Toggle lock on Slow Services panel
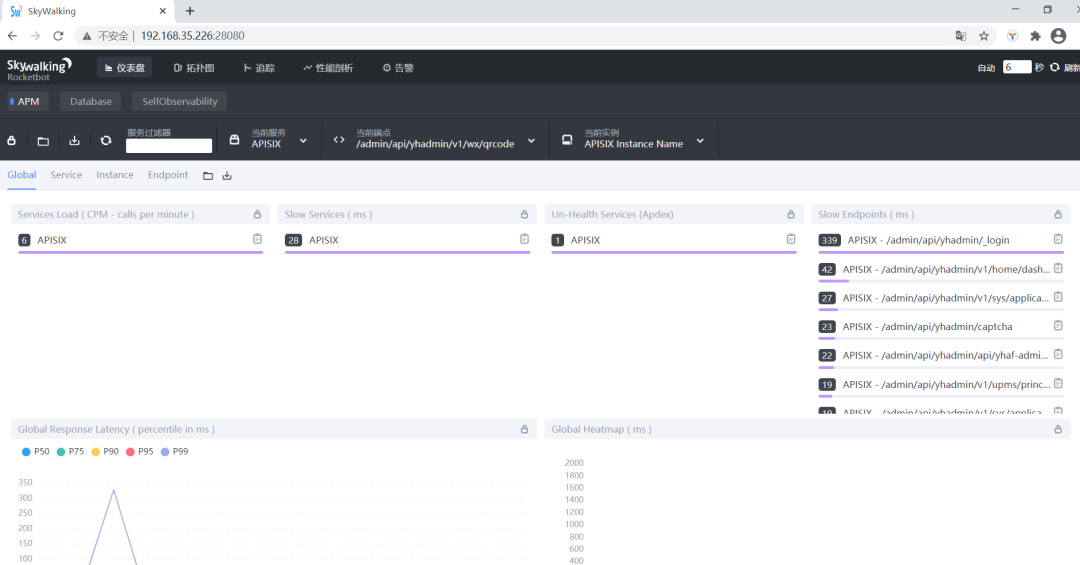 click(524, 214)
